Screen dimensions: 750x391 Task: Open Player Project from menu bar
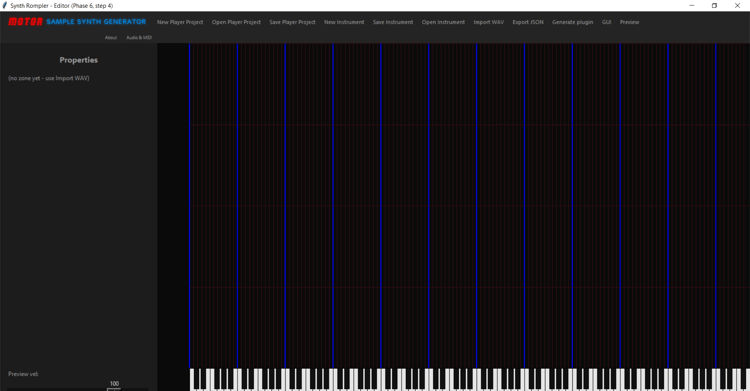[x=236, y=22]
